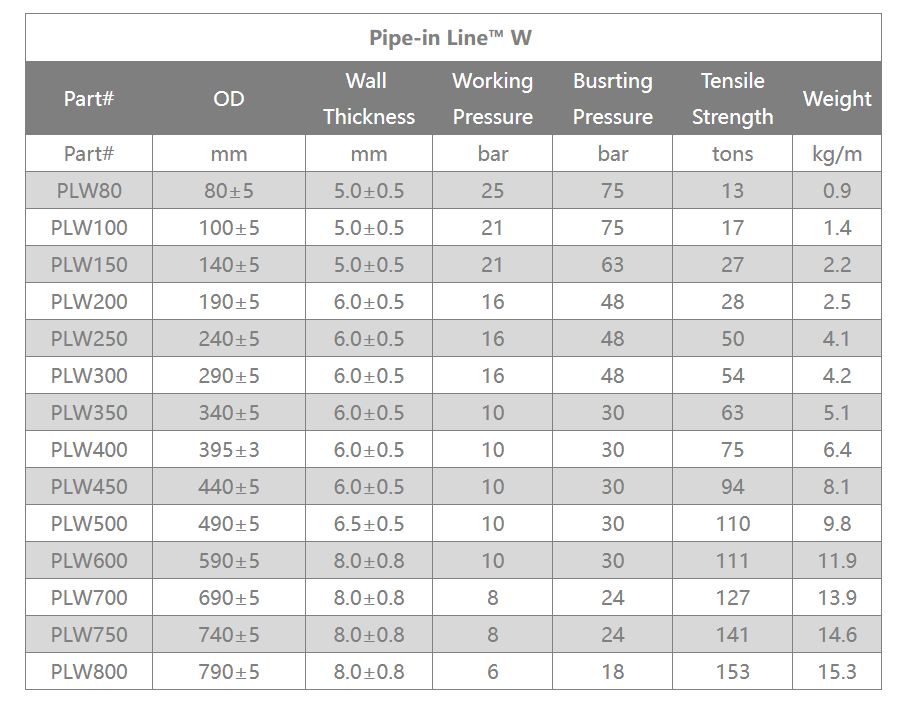The height and width of the screenshot is (705, 900).
Task: Select the PLW250 row label
Action: (x=89, y=339)
